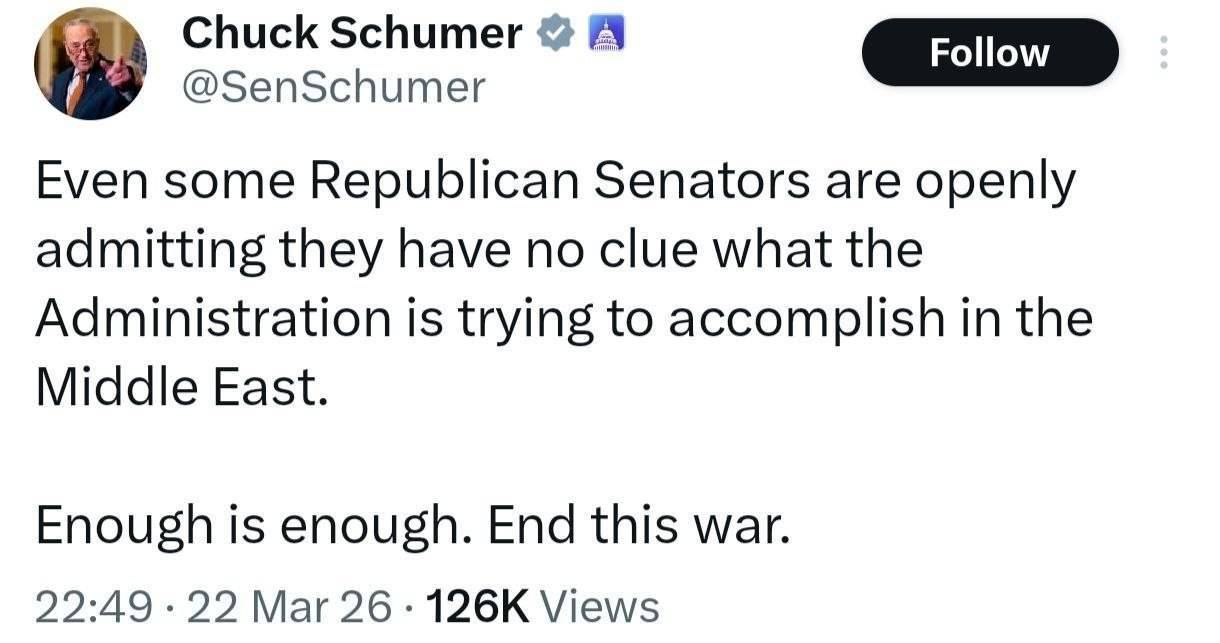This screenshot has height=643, width=1220.
Task: Click the phrase "End this war"
Action: [638, 526]
